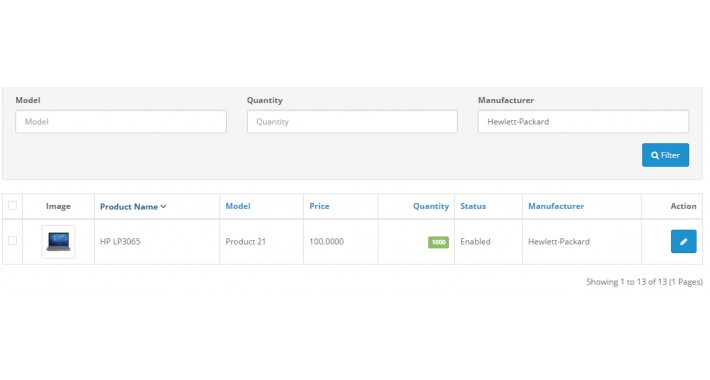Tick the checkbox for HP LP3065 row
Viewport: 710px width, 380px height.
point(13,241)
